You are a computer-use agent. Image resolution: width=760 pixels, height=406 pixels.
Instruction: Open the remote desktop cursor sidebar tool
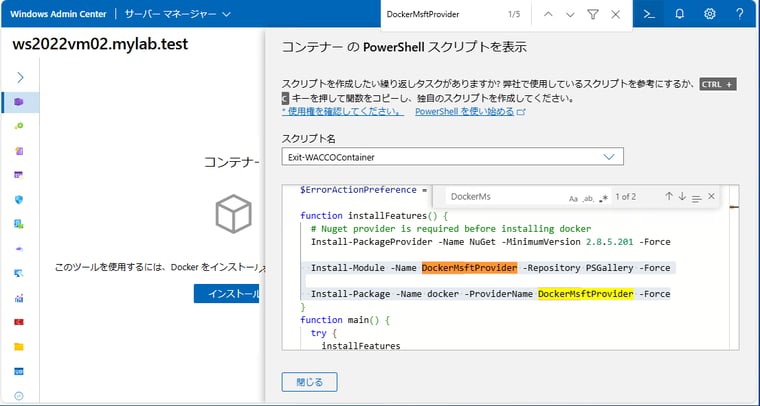click(19, 273)
